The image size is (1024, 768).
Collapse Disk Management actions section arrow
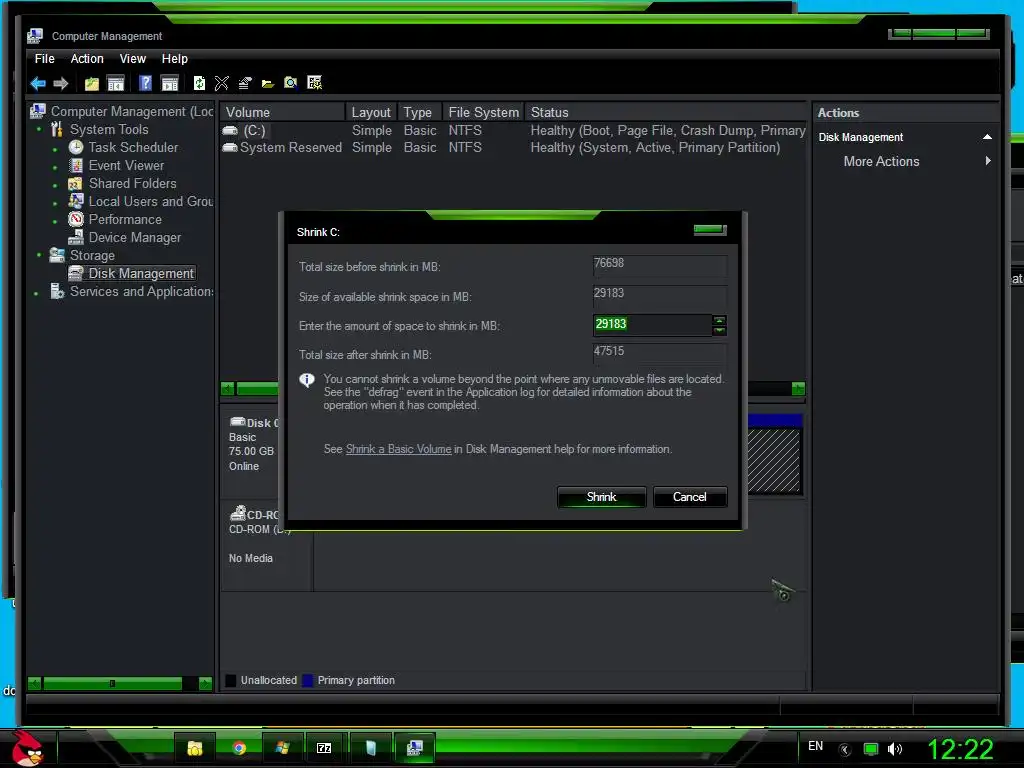point(987,137)
